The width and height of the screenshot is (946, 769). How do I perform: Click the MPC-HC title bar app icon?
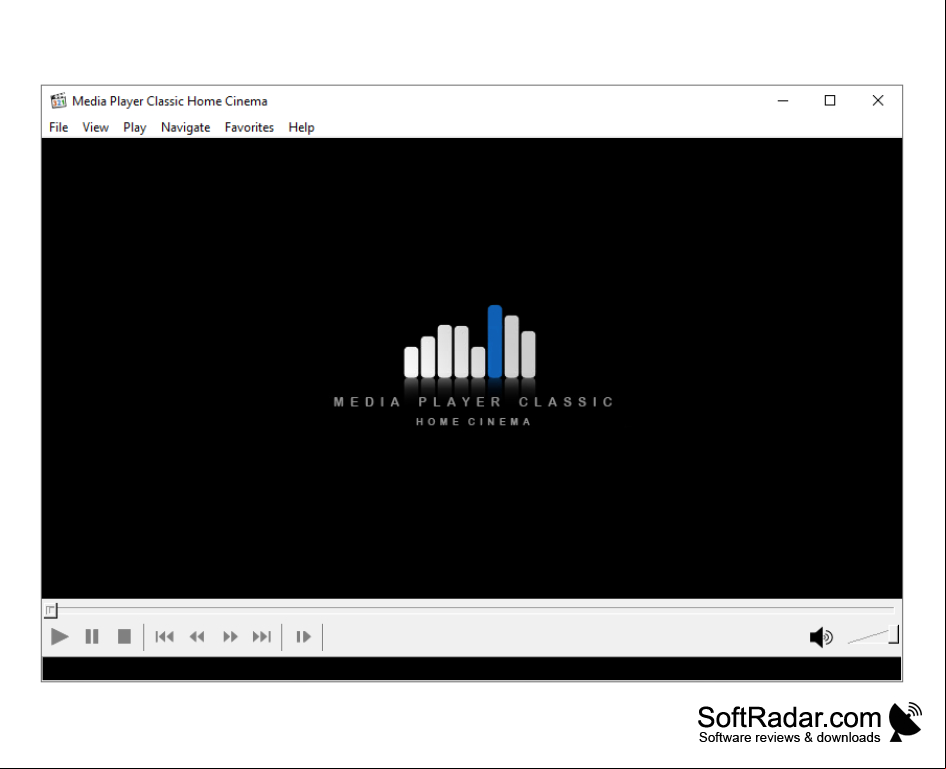click(58, 101)
